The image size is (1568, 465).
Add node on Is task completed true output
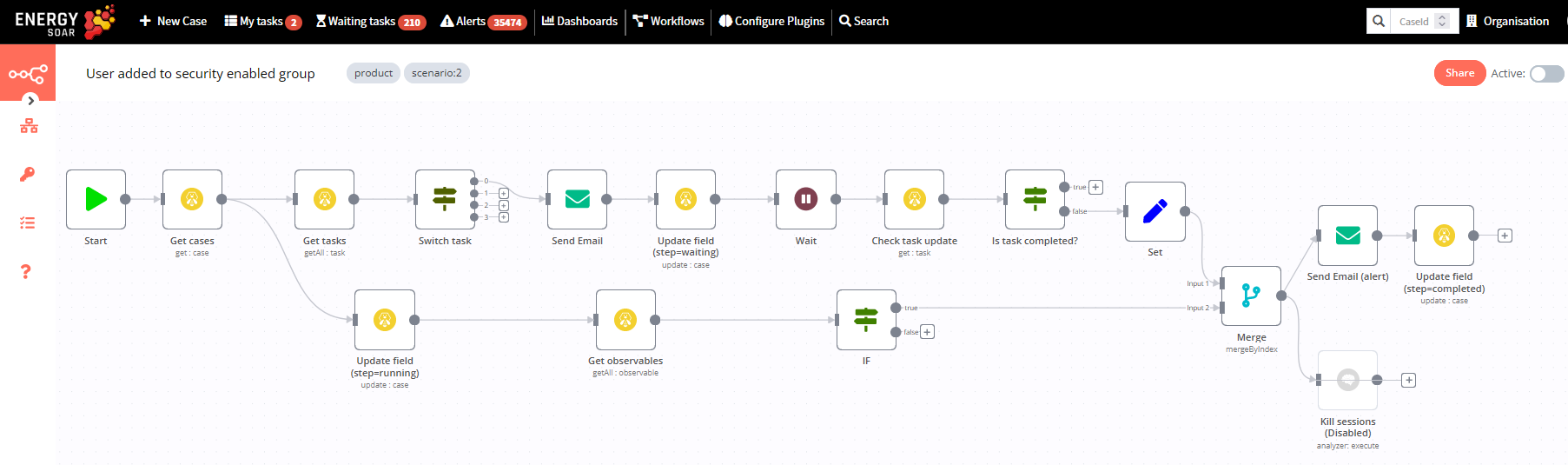click(x=1096, y=187)
